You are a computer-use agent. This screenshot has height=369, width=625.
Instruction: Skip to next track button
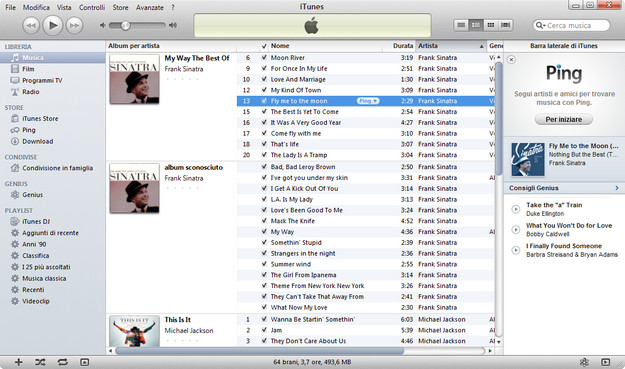click(x=74, y=26)
